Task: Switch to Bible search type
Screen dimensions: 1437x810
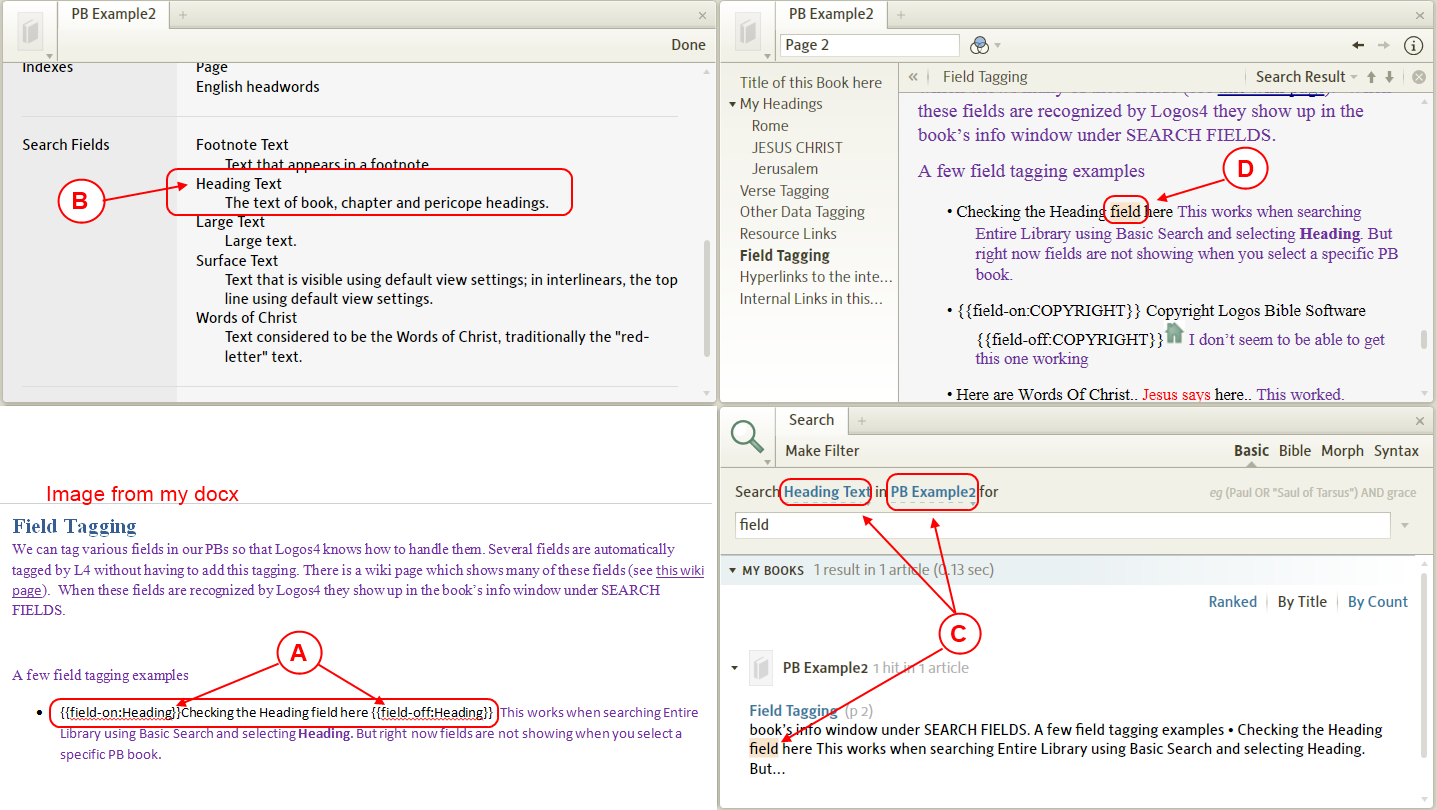Action: [x=1295, y=451]
